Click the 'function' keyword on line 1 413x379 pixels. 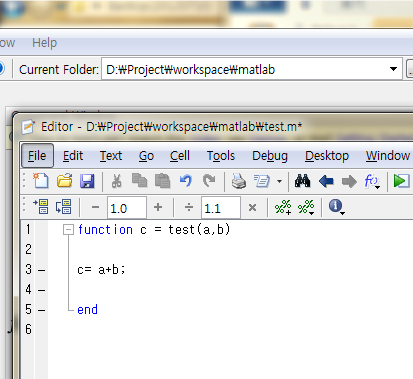pos(105,230)
